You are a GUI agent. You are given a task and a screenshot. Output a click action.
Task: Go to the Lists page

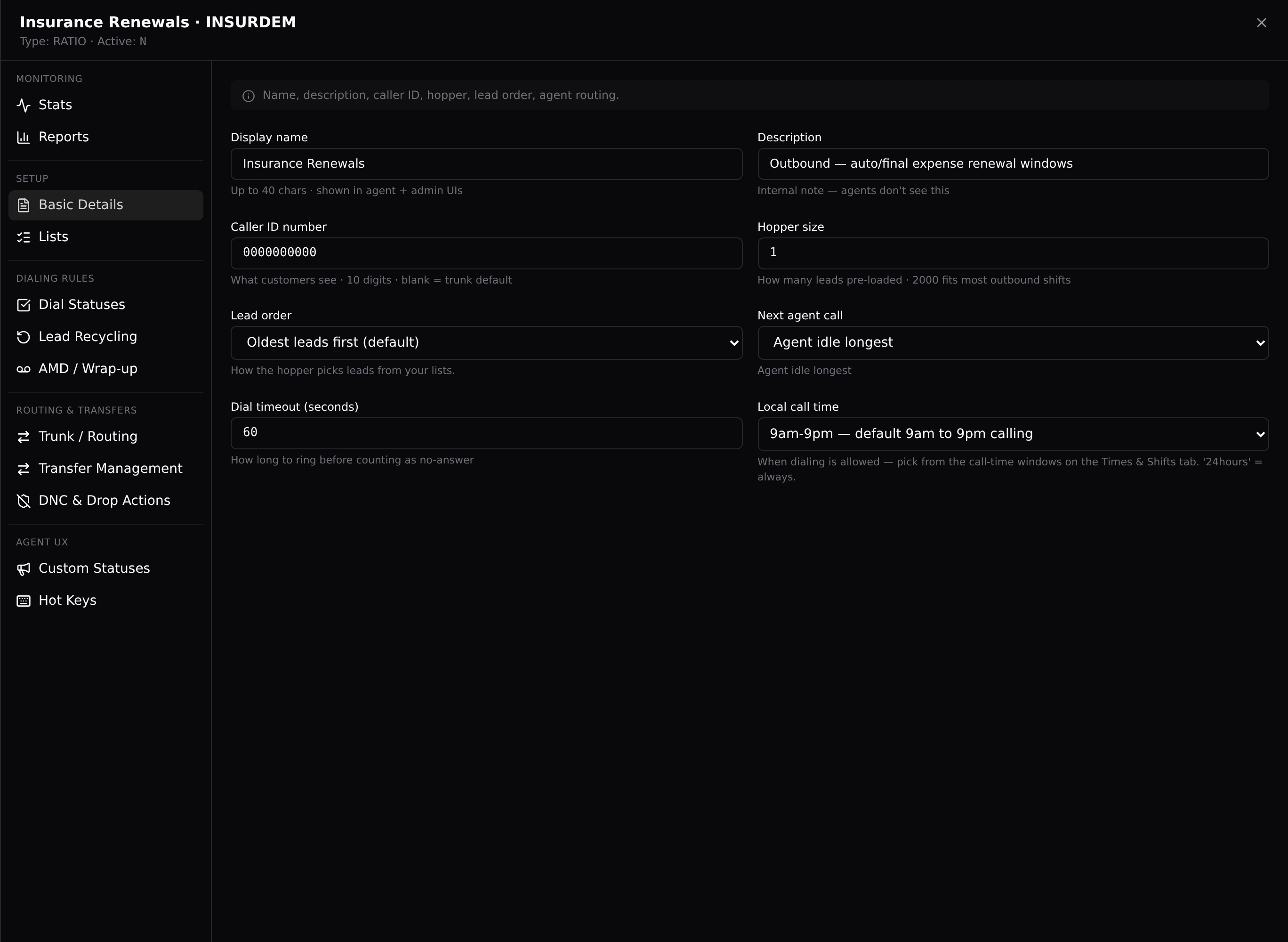click(x=106, y=236)
